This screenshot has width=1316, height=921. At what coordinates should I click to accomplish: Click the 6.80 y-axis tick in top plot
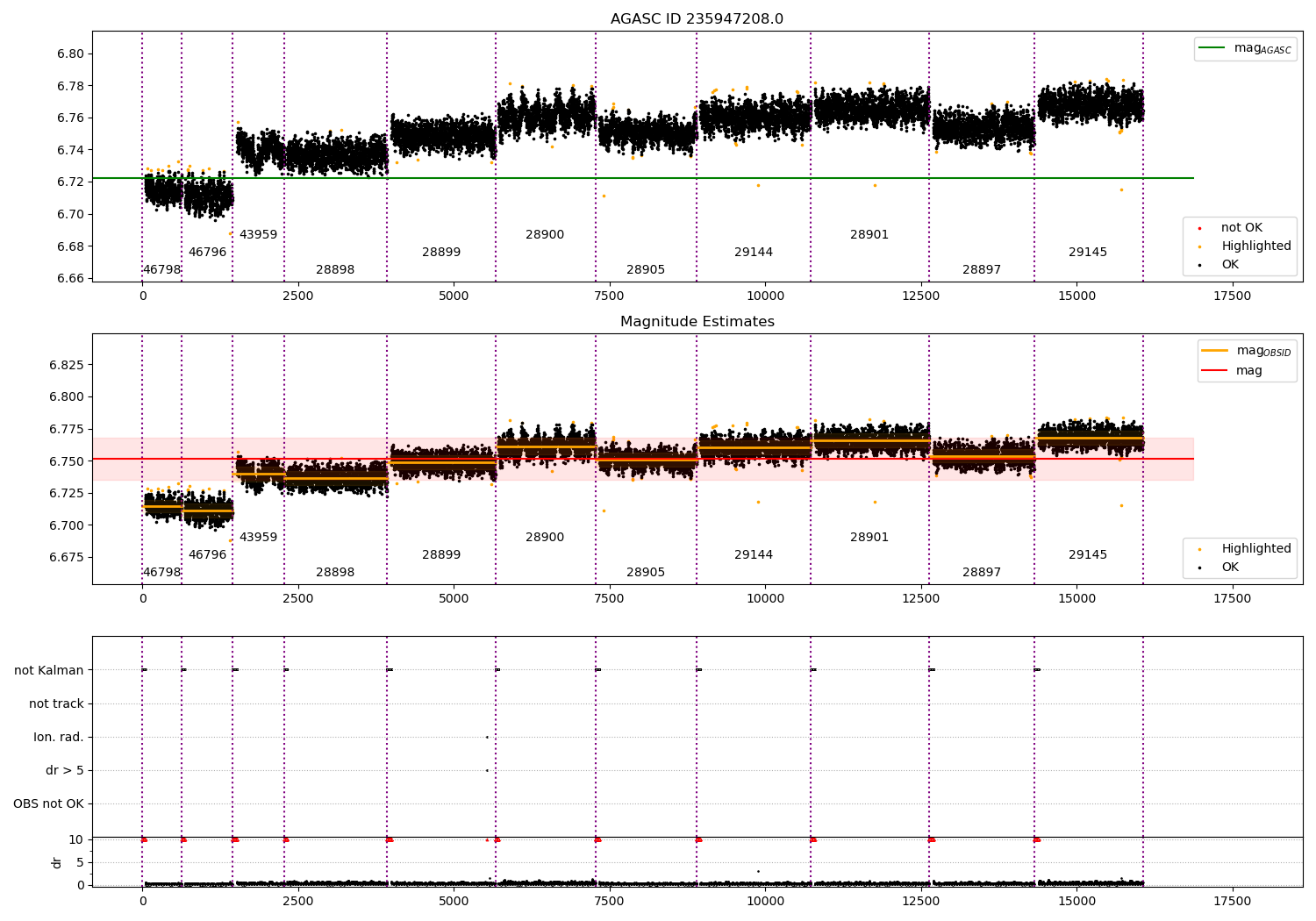click(70, 54)
